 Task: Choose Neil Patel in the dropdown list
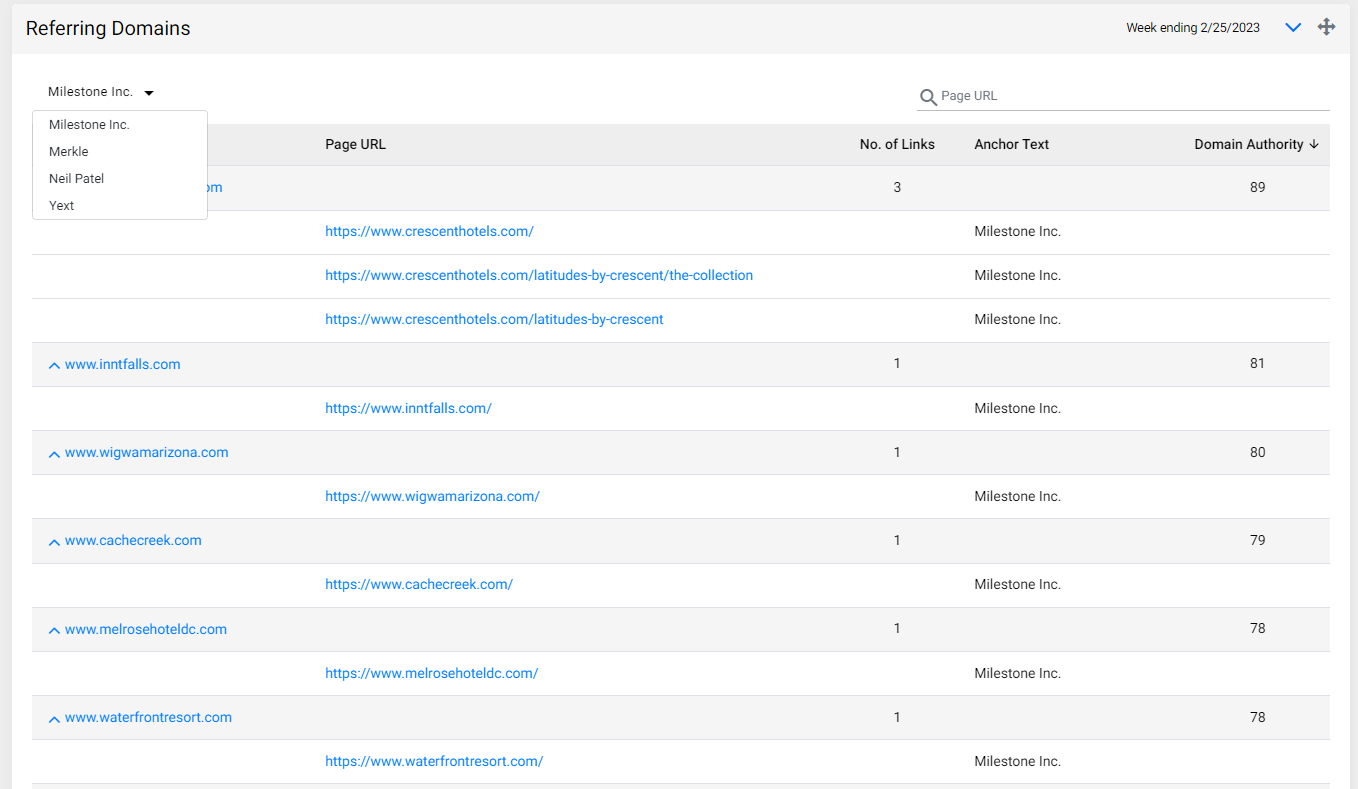(x=120, y=179)
